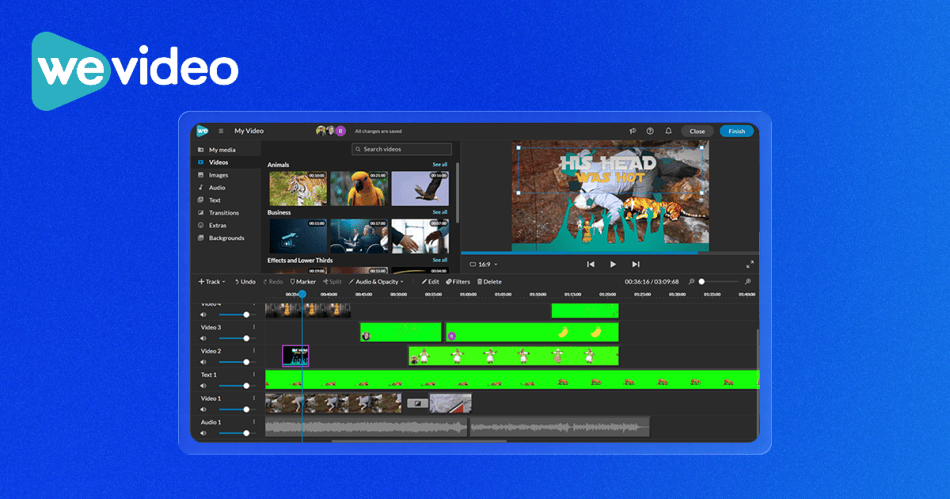Mute the Video 2 track

tap(204, 362)
